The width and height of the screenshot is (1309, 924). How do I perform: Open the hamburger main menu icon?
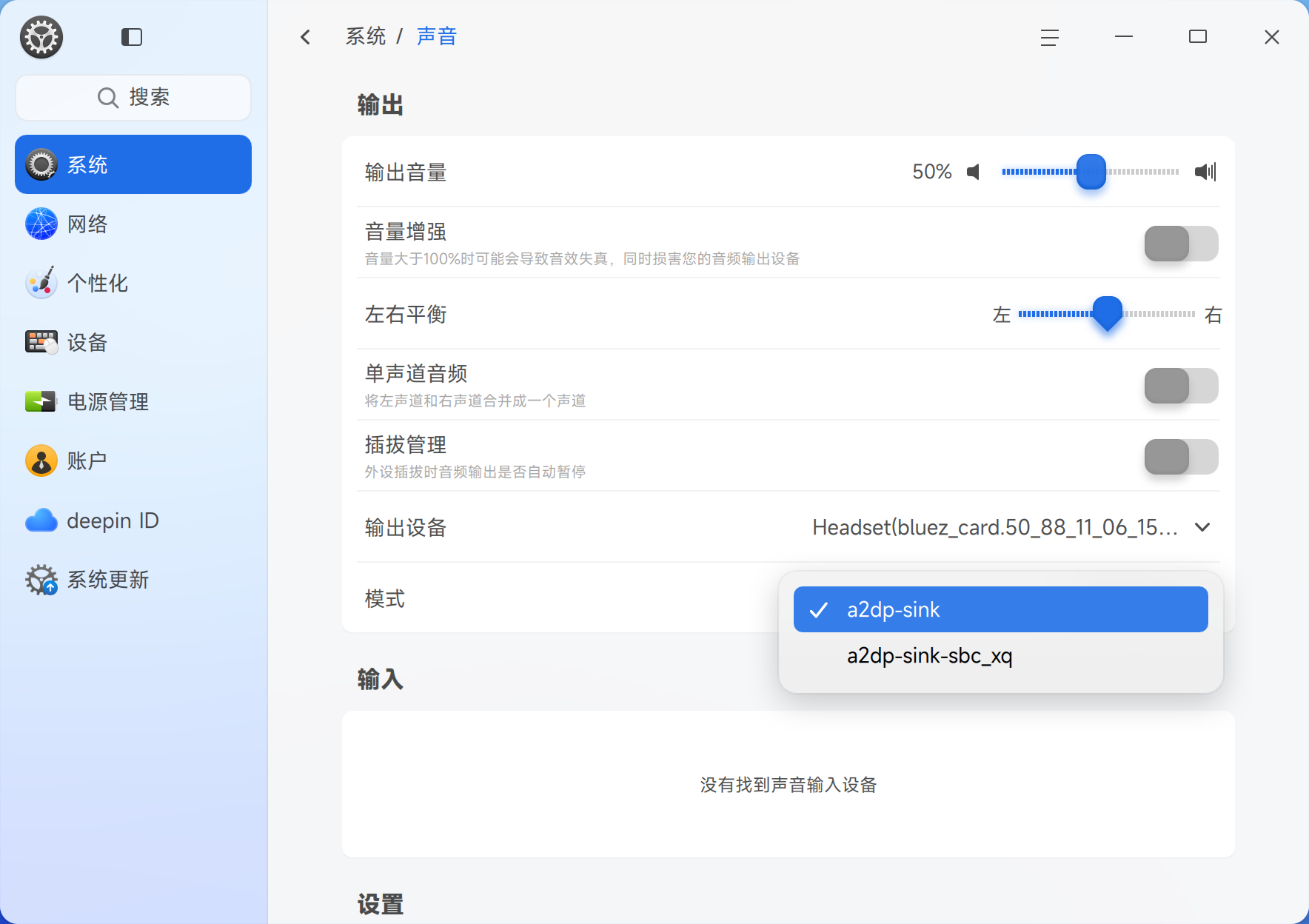(1049, 37)
